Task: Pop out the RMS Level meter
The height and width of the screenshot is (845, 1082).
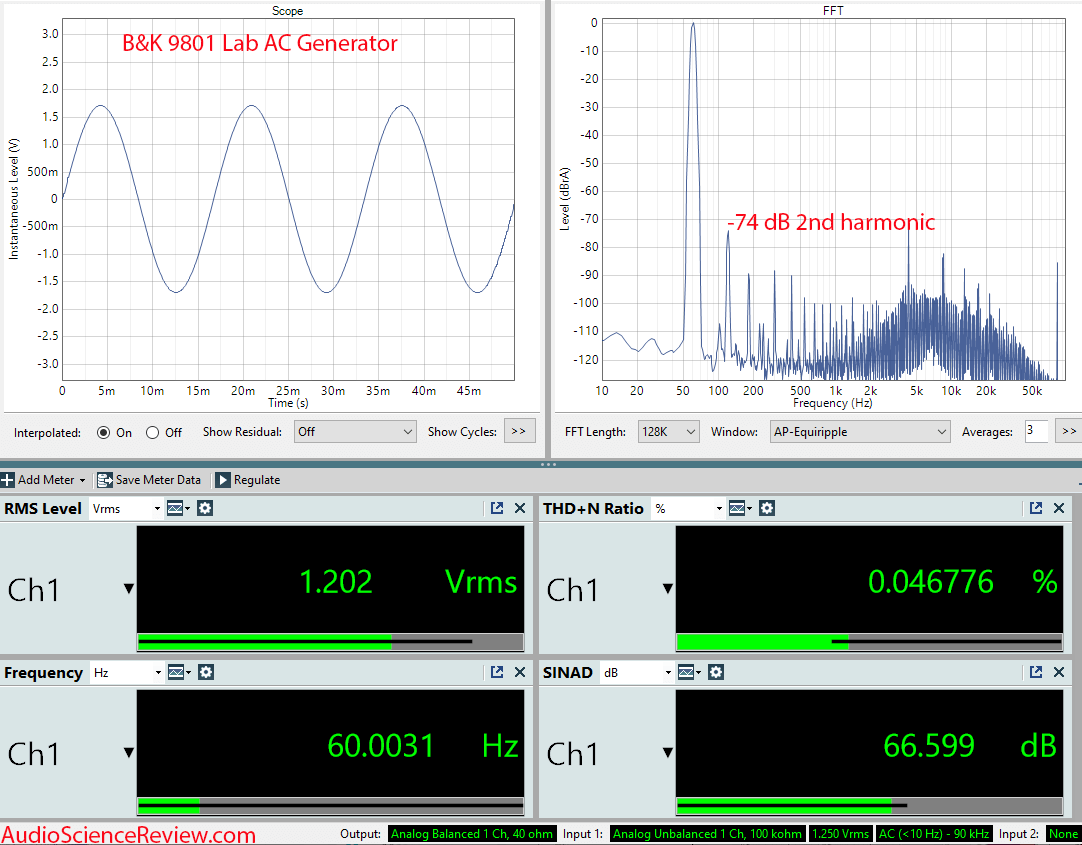Action: coord(497,508)
